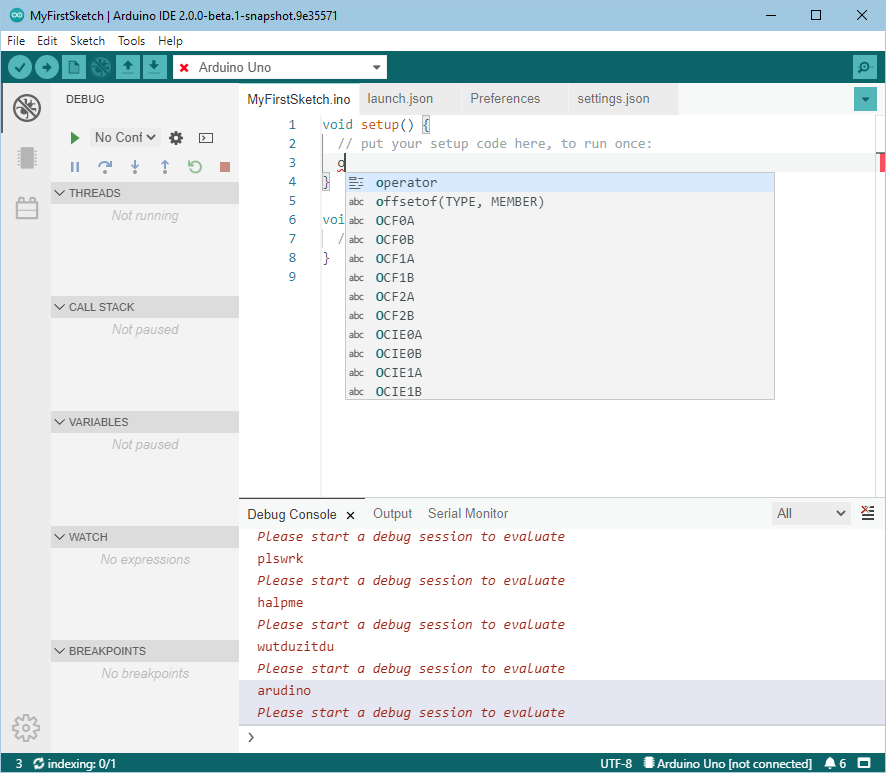Choose the operator autocomplete suggestion
Image resolution: width=886 pixels, height=773 pixels.
(559, 183)
